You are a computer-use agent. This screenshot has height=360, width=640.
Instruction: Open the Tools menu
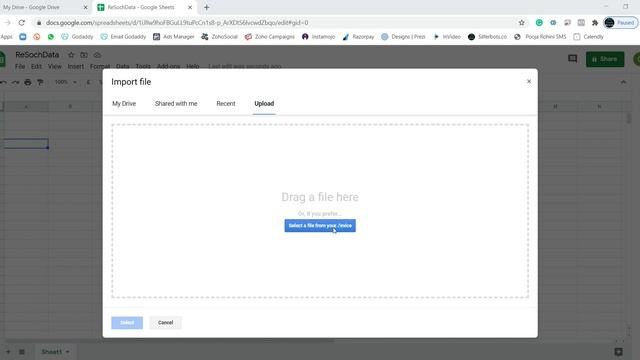(143, 66)
